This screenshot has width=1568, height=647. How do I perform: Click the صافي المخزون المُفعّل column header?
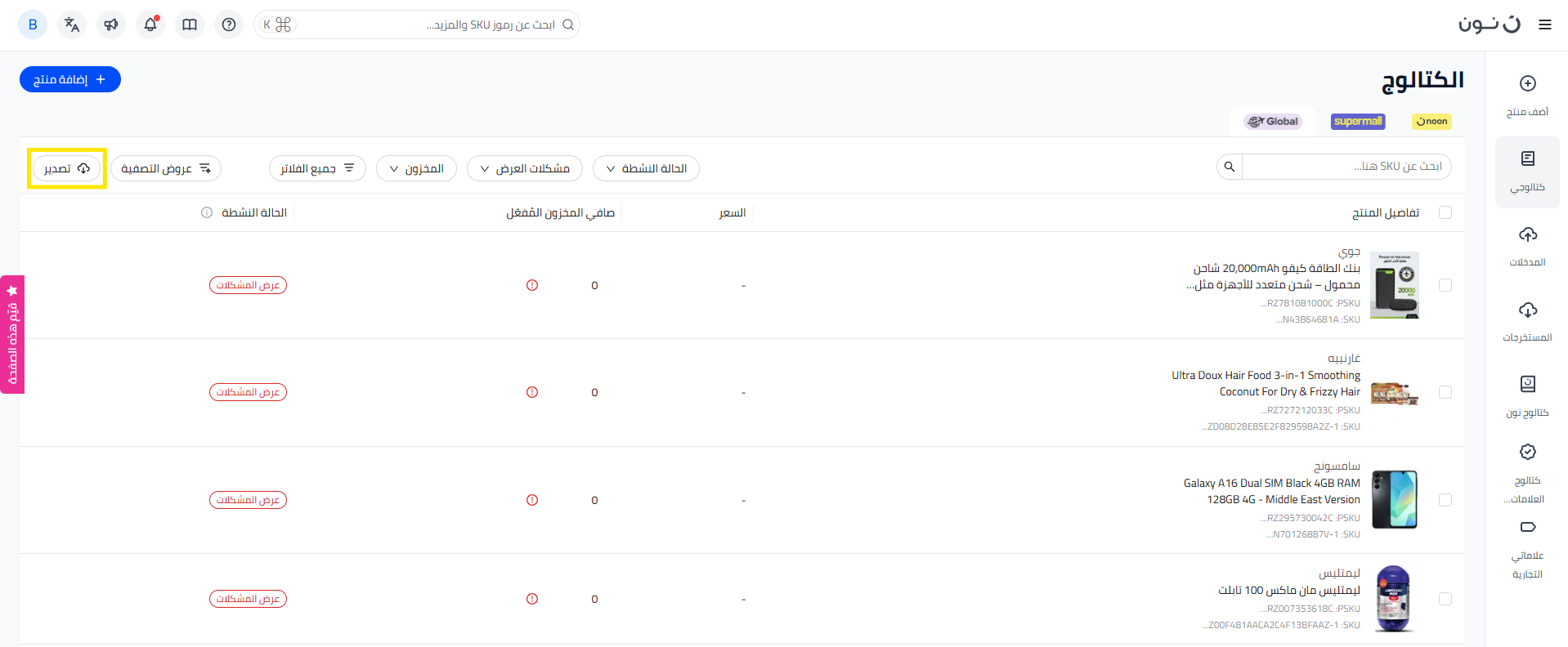click(560, 212)
